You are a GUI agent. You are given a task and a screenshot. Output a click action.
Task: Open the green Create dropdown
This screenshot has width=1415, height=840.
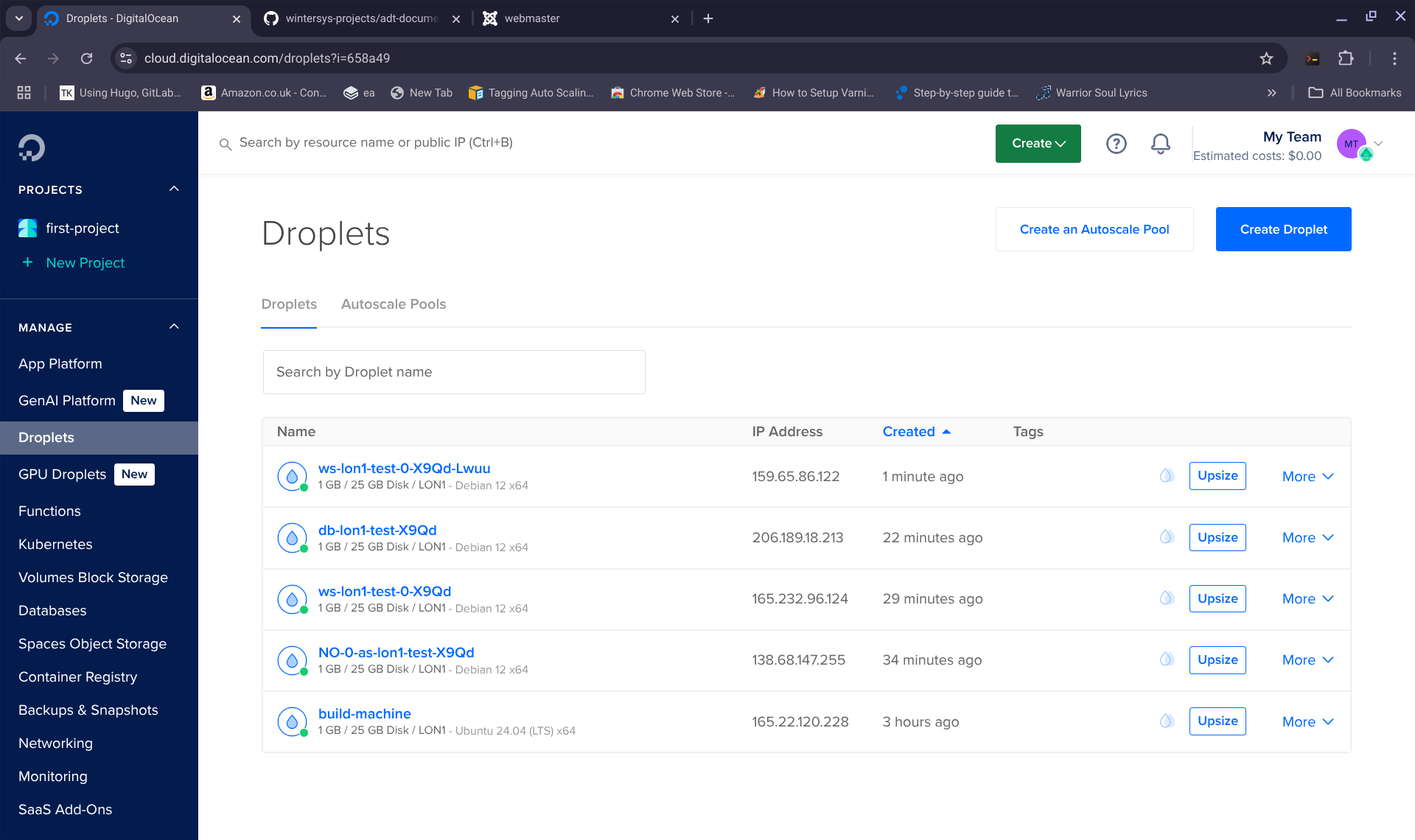1038,144
